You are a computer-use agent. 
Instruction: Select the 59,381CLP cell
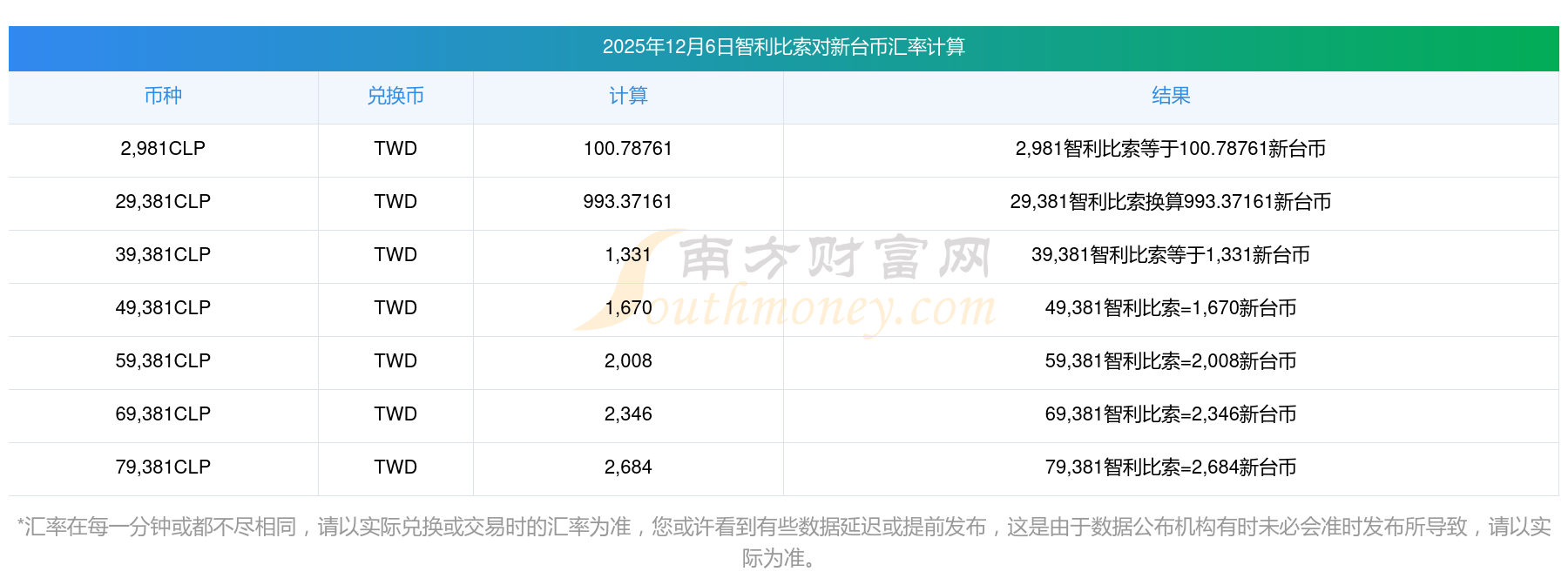tap(163, 361)
